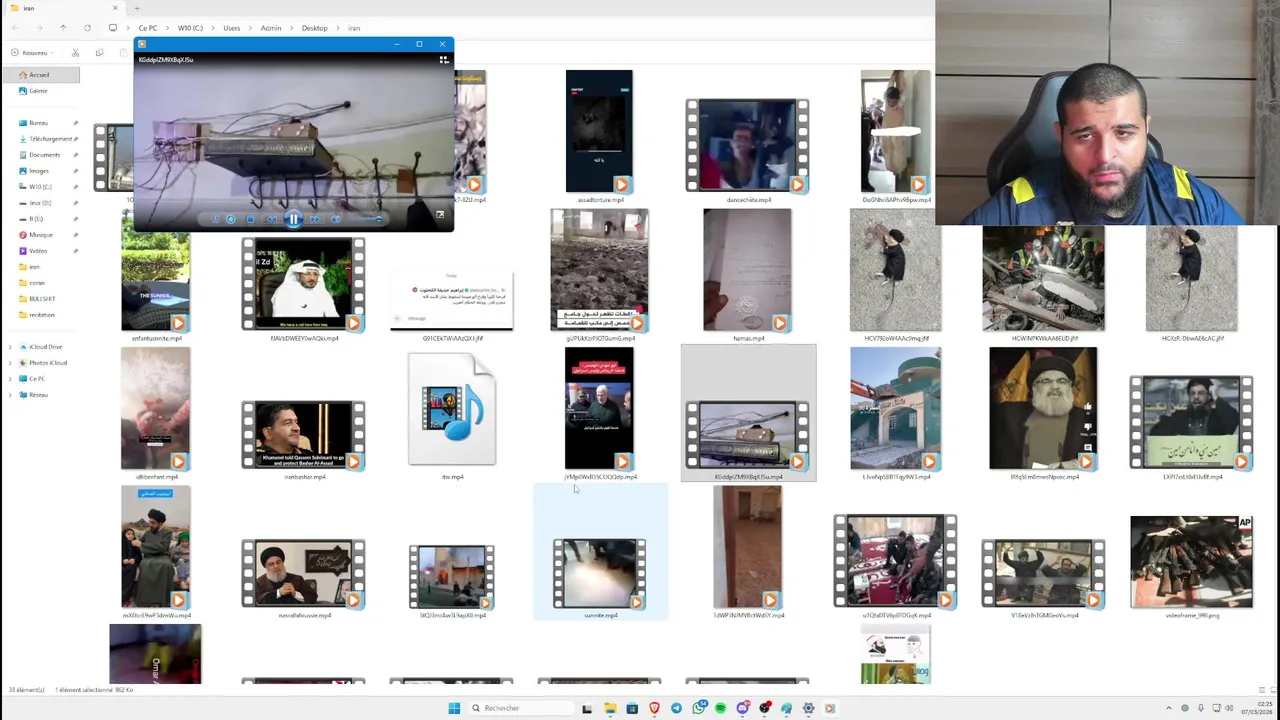This screenshot has height=720, width=1280.
Task: Click Ce PC in the breadcrumb
Action: (148, 28)
